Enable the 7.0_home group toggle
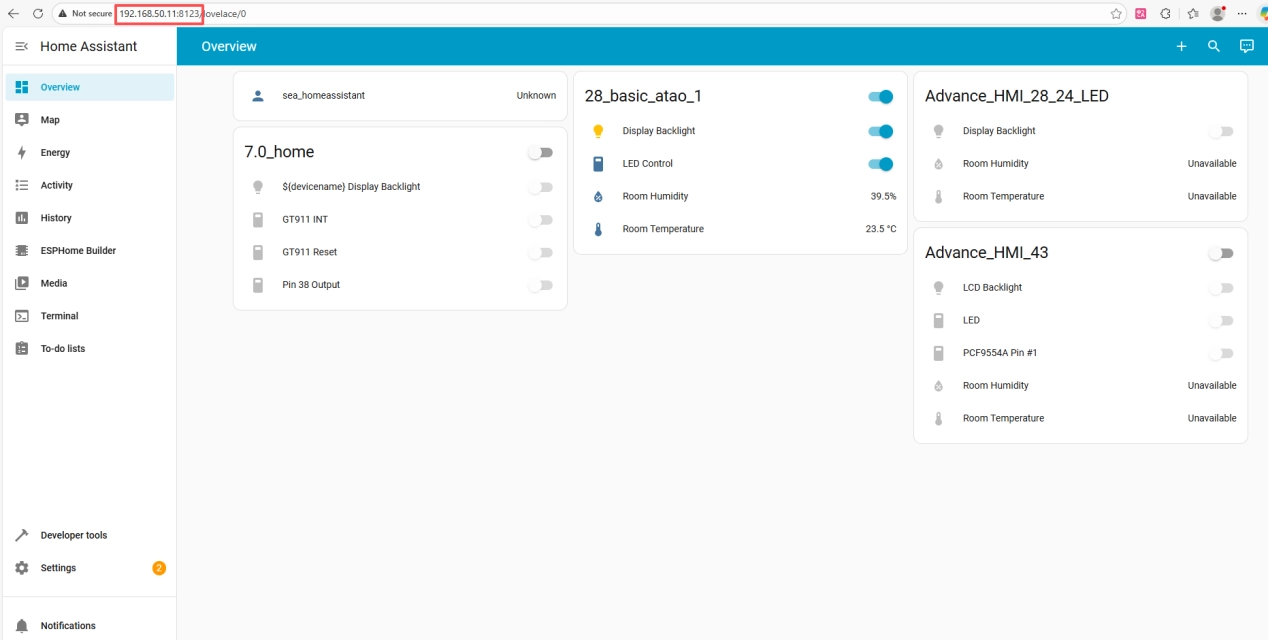This screenshot has width=1268, height=640. click(540, 153)
